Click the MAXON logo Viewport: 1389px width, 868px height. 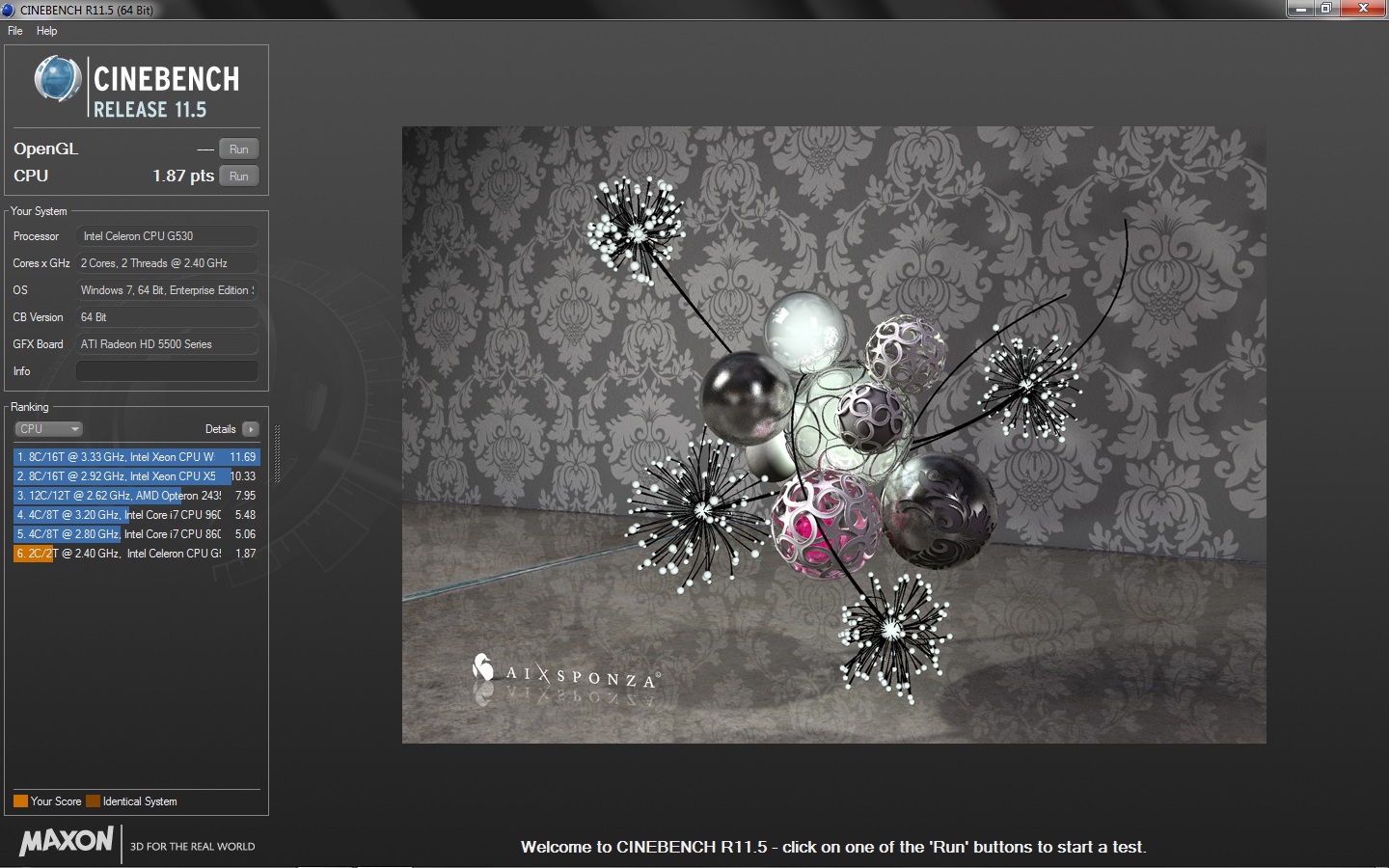tap(67, 841)
